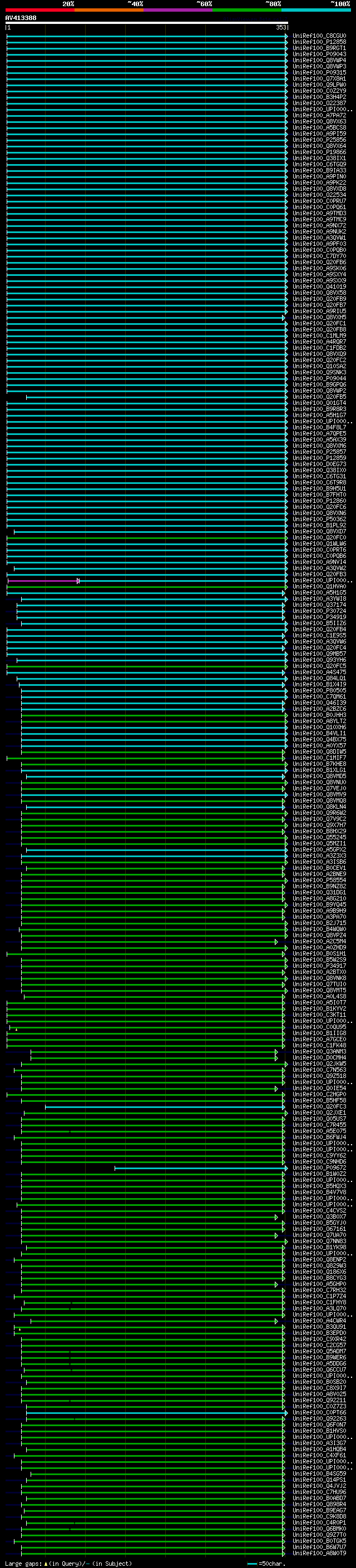Select UniRef100_C4R0P1 label

319,1522
